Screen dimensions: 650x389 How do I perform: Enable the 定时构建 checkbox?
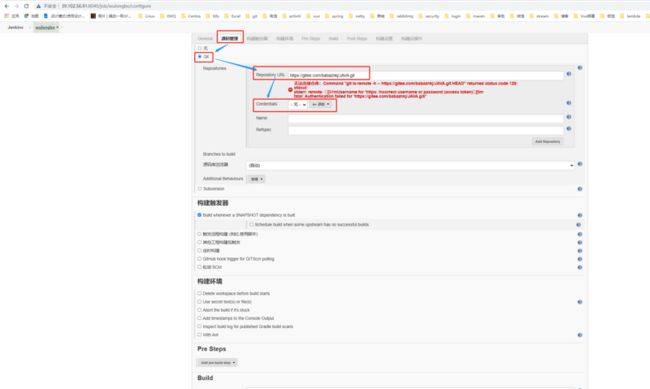(199, 250)
